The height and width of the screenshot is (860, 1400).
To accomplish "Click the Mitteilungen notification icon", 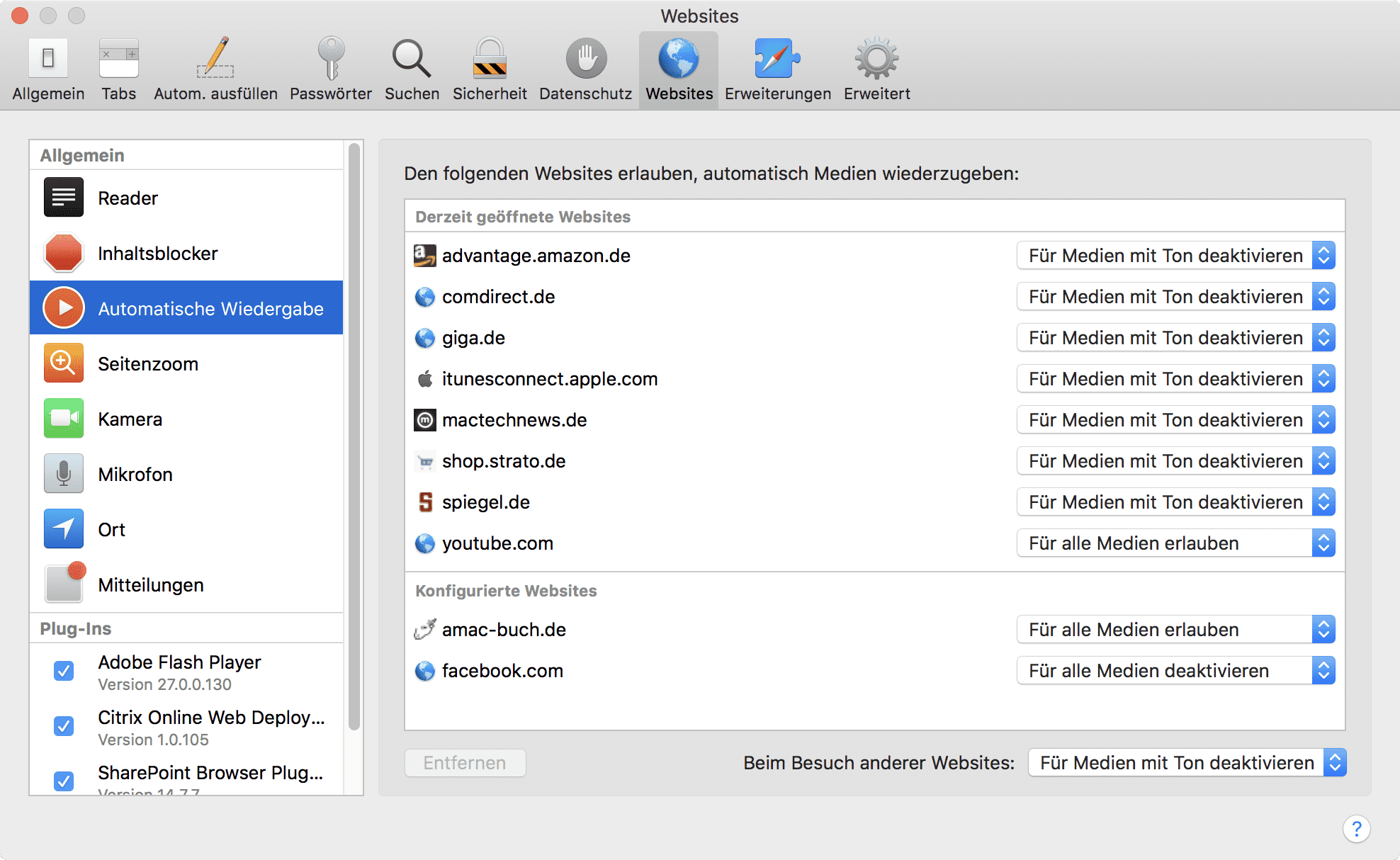I will [x=64, y=582].
